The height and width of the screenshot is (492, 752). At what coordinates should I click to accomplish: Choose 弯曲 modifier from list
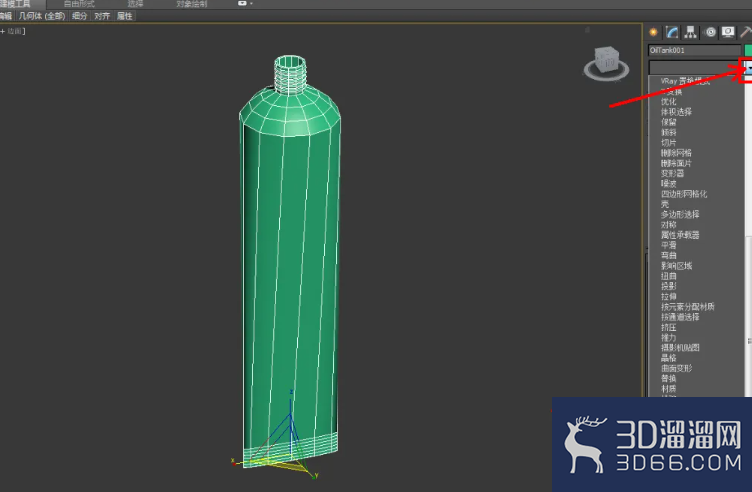[x=669, y=256]
